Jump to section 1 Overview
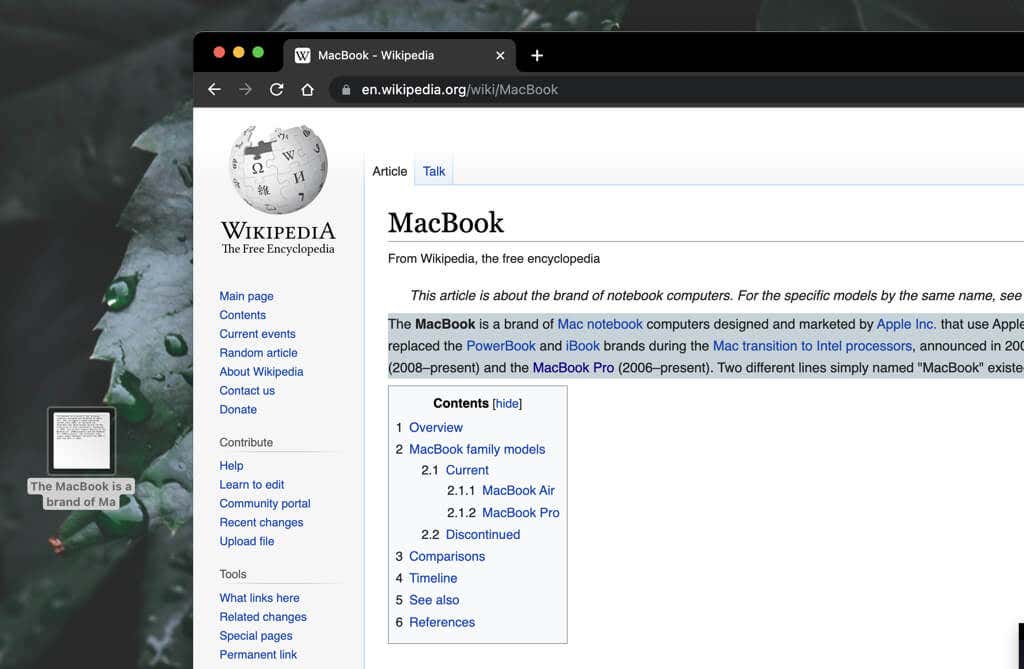 [436, 427]
